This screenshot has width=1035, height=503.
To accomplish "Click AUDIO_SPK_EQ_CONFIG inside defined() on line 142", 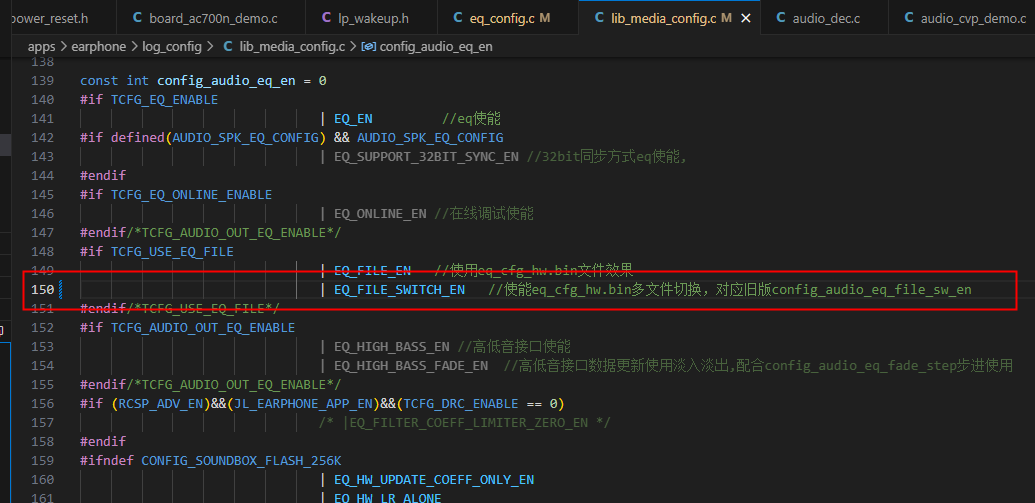I will 246,138.
